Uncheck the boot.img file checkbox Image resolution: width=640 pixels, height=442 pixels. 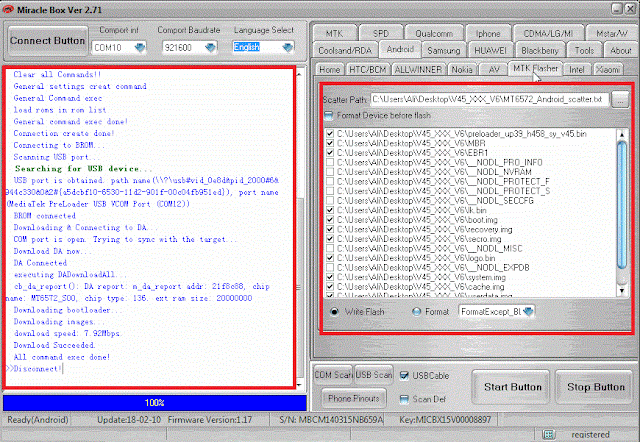(x=330, y=220)
